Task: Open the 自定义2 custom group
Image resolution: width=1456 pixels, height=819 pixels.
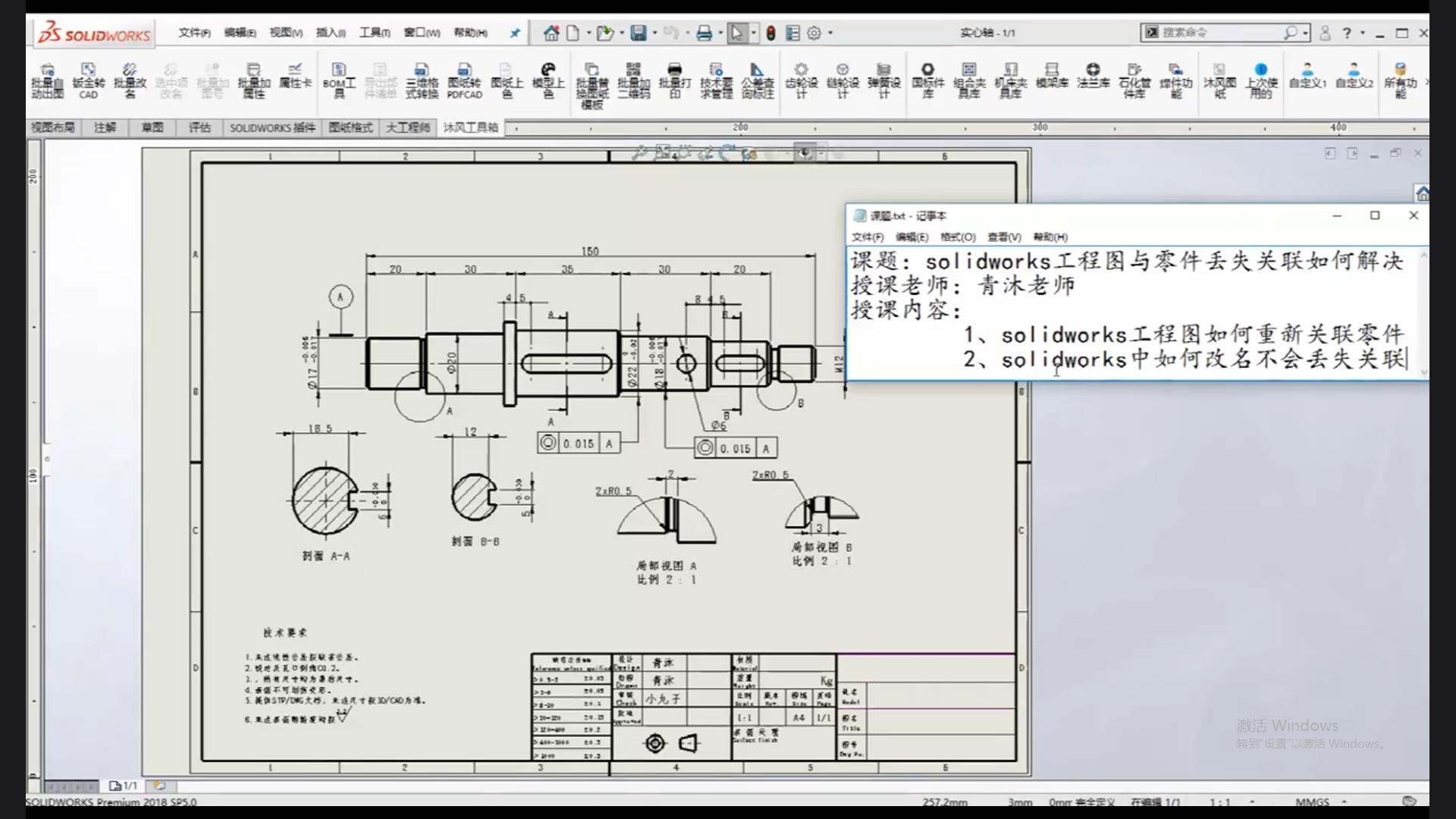Action: click(1354, 77)
